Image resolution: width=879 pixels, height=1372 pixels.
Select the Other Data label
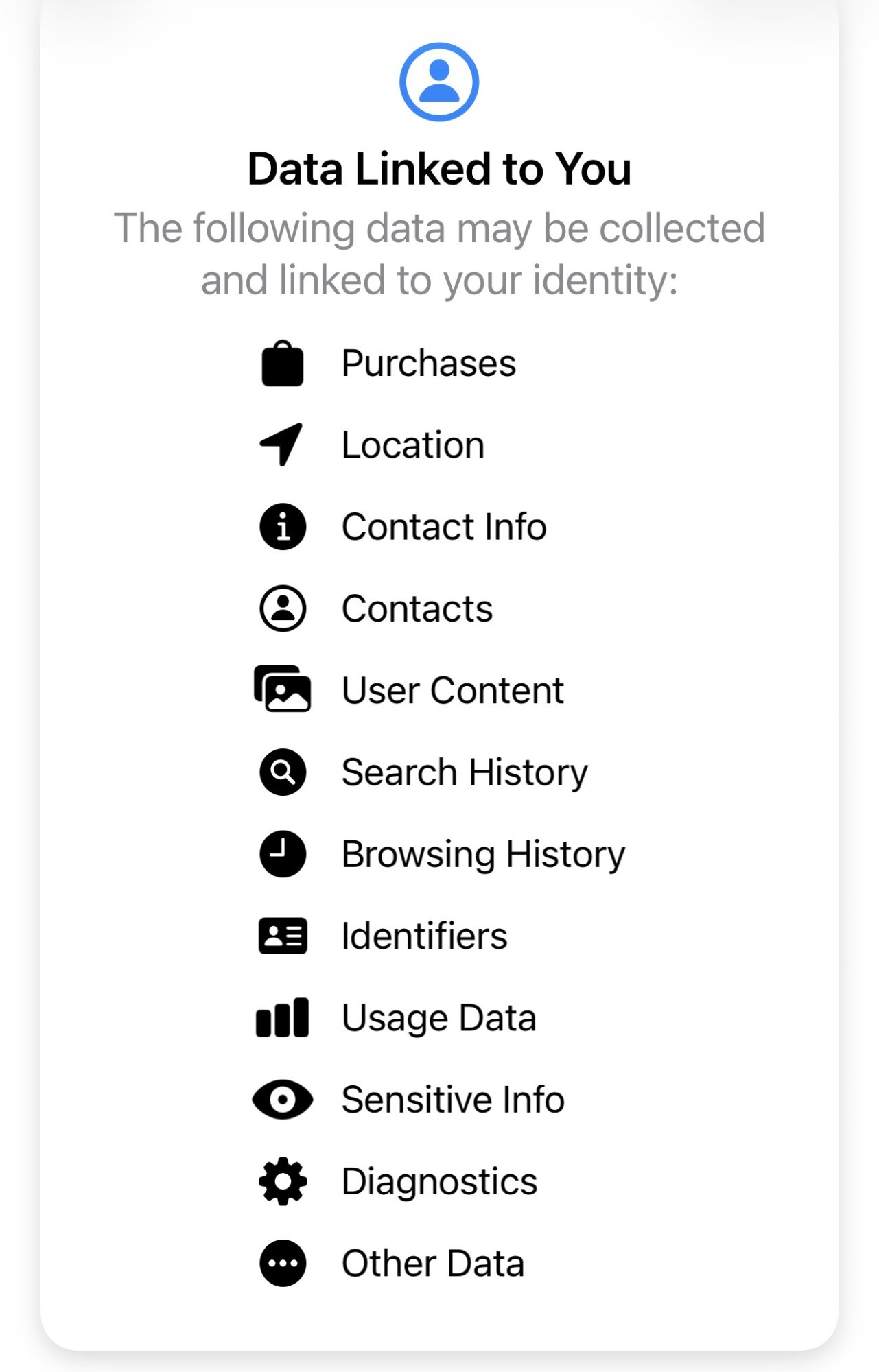click(x=433, y=1264)
